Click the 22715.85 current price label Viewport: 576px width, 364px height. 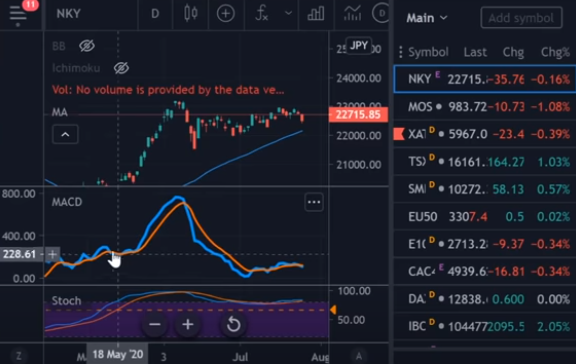359,115
